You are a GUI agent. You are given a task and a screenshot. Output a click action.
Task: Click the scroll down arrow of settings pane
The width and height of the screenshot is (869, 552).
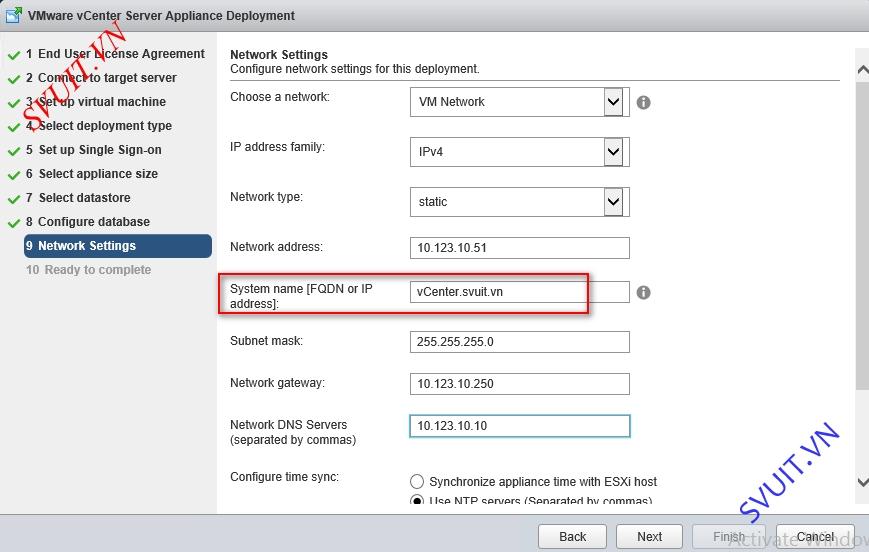click(x=862, y=482)
